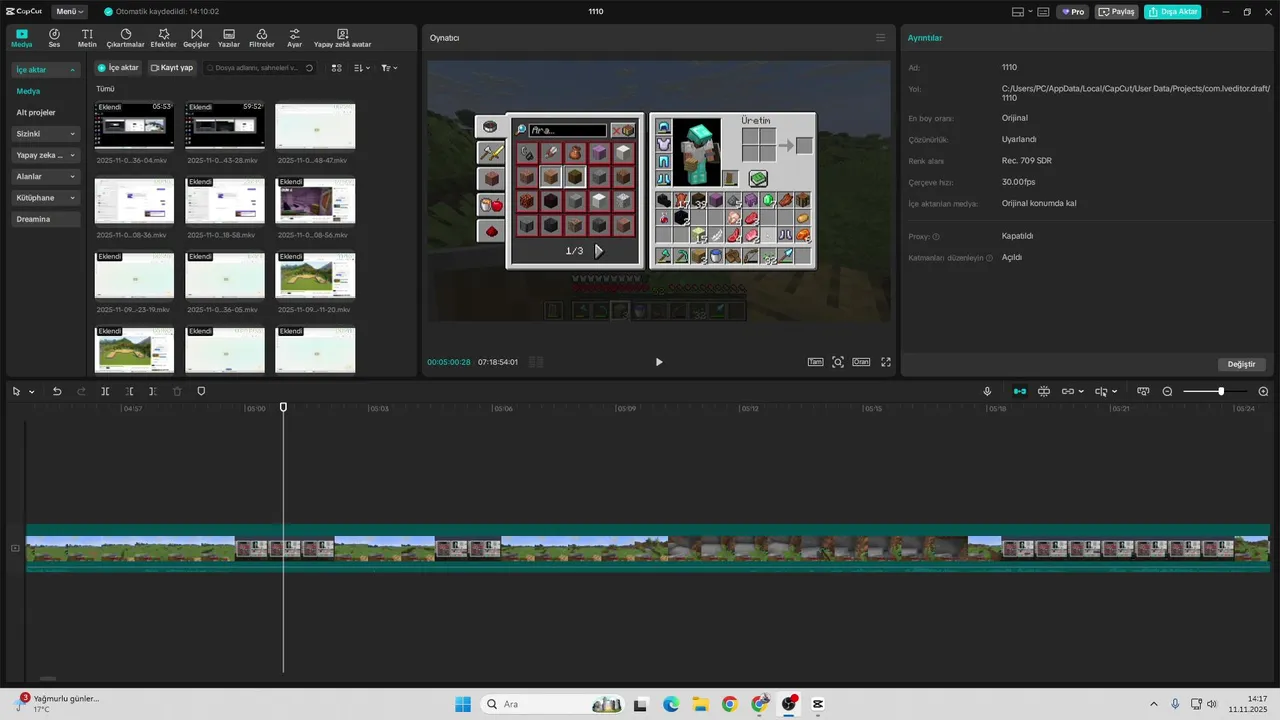Undo the last timeline action
The image size is (1280, 720).
[57, 391]
